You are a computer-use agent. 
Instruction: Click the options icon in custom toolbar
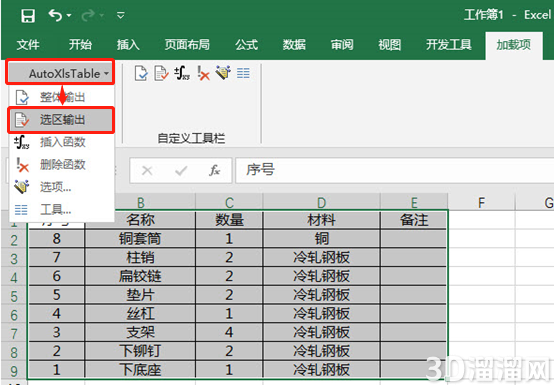(x=223, y=73)
